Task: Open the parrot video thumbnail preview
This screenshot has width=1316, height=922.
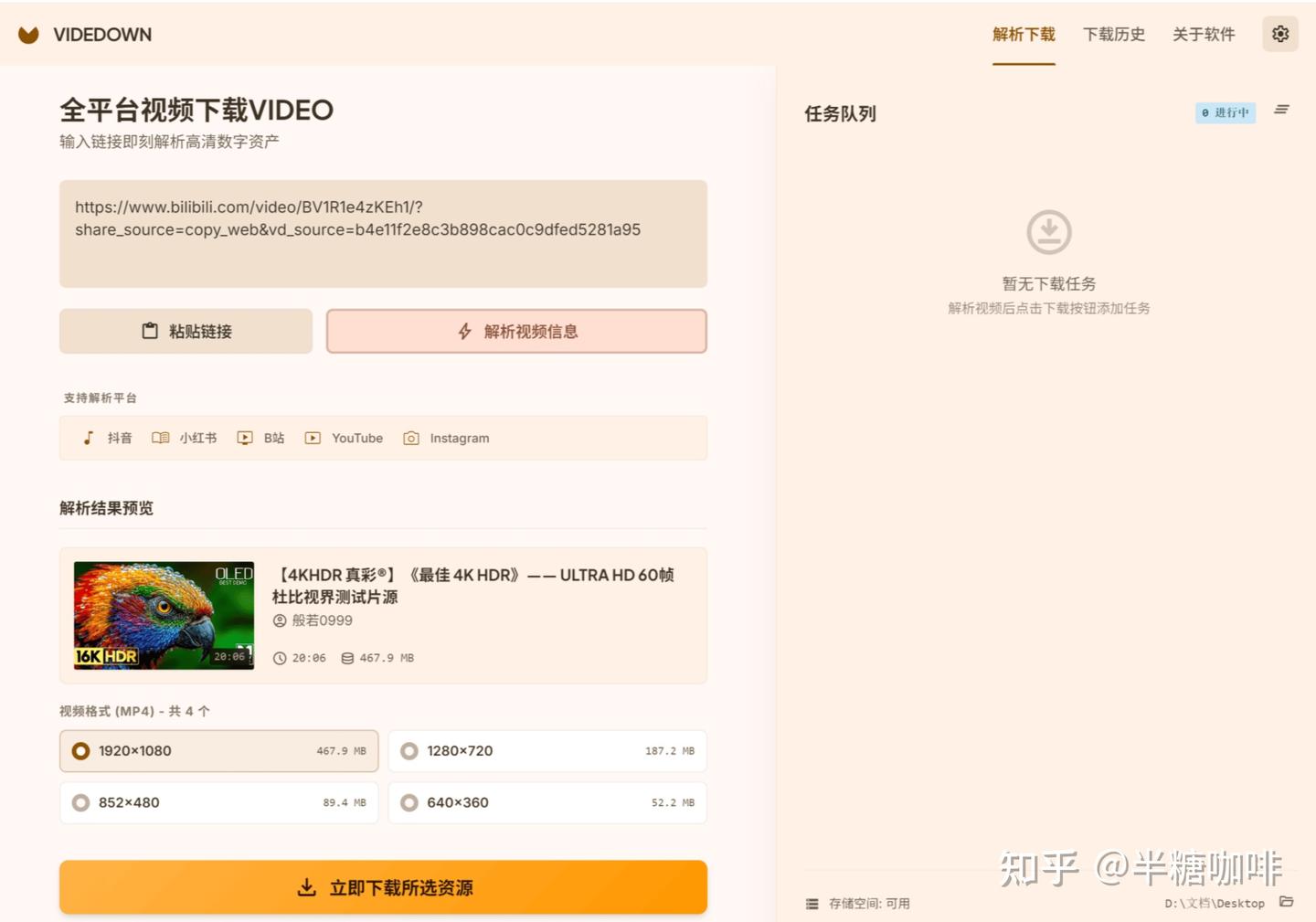Action: (x=164, y=615)
